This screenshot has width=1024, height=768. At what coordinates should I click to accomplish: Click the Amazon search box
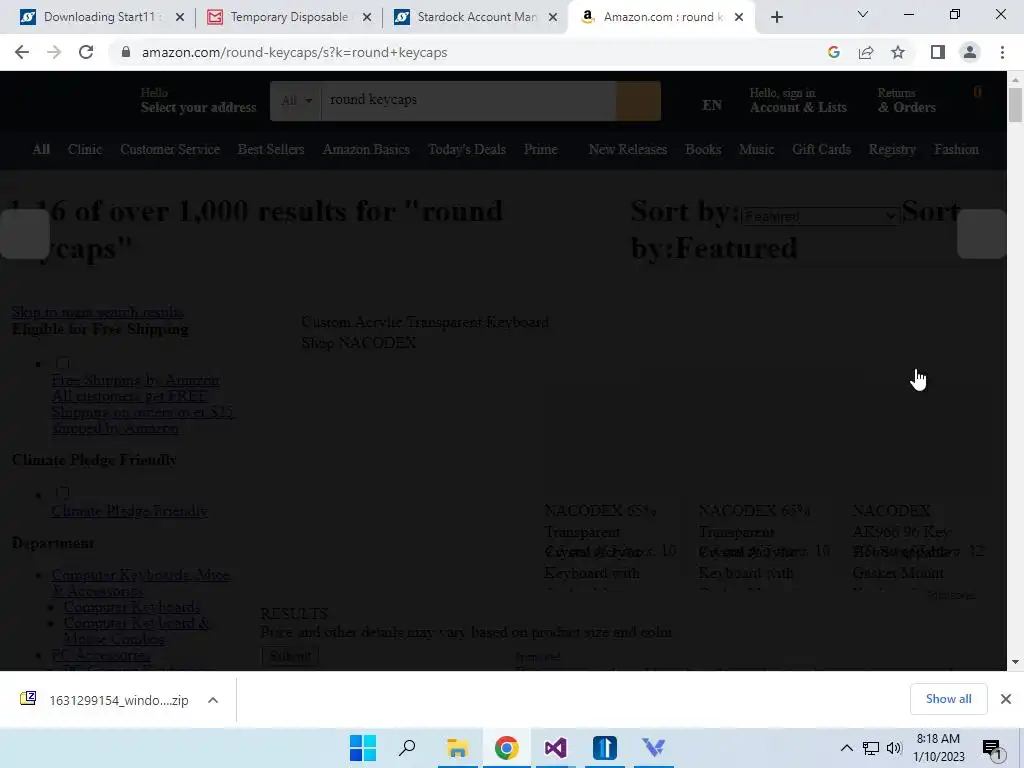coord(468,101)
